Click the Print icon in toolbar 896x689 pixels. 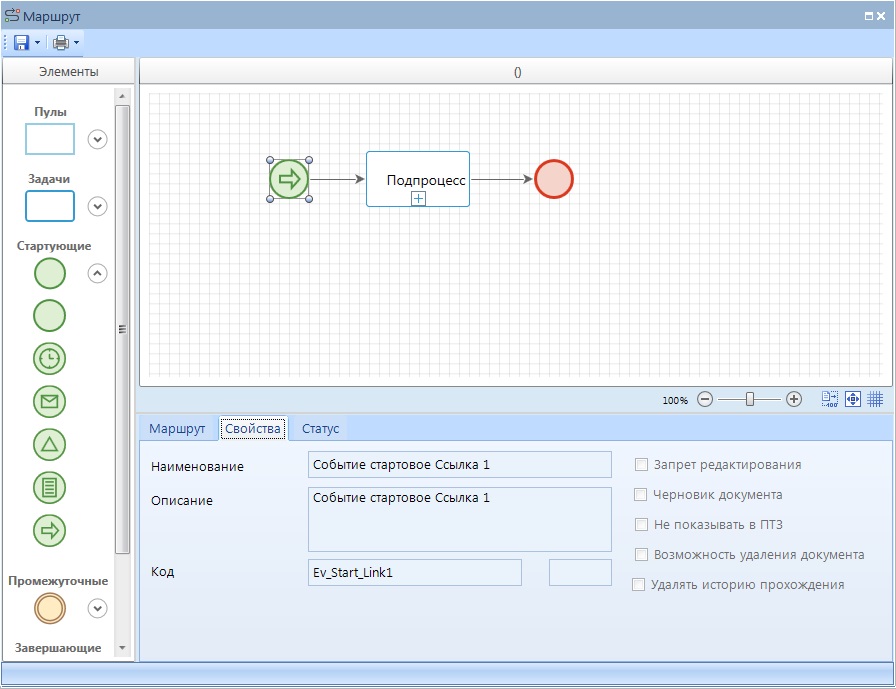[x=61, y=43]
